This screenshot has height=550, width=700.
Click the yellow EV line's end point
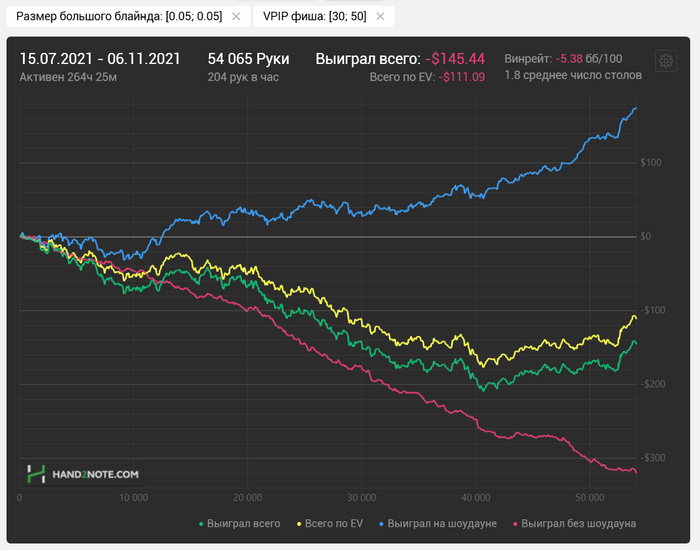point(636,318)
